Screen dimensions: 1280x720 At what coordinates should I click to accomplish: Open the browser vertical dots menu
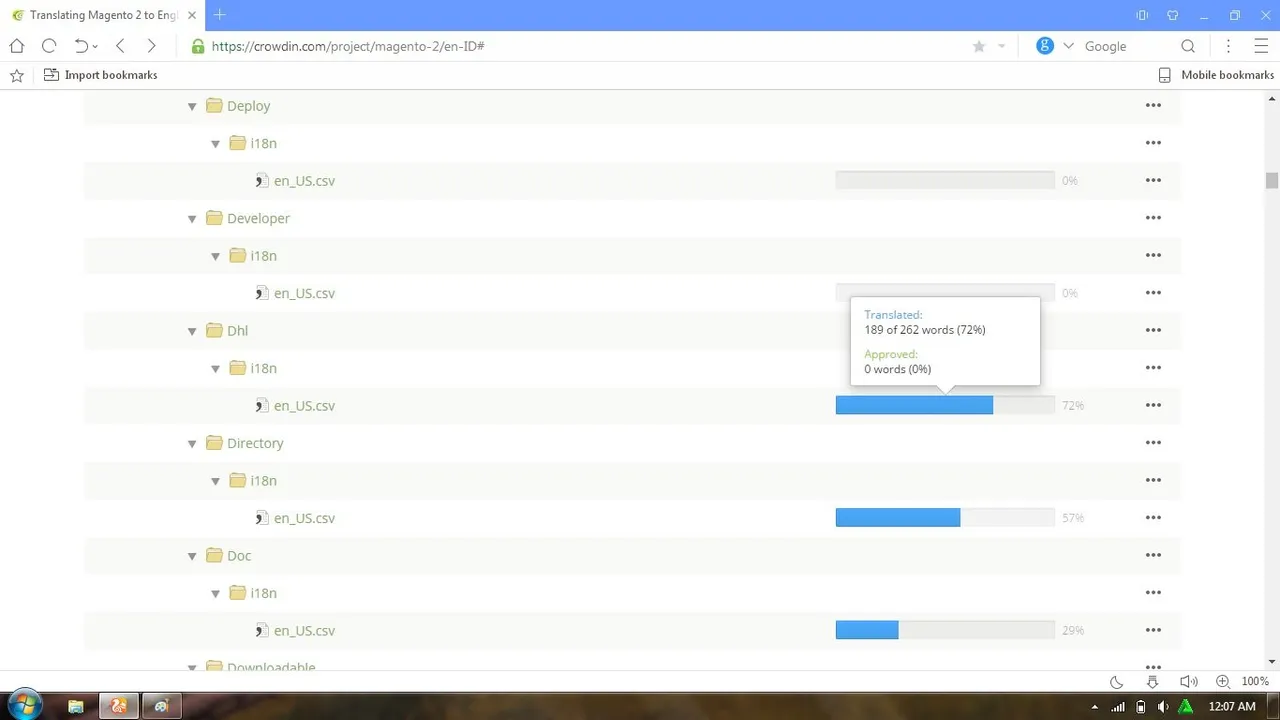click(x=1229, y=46)
